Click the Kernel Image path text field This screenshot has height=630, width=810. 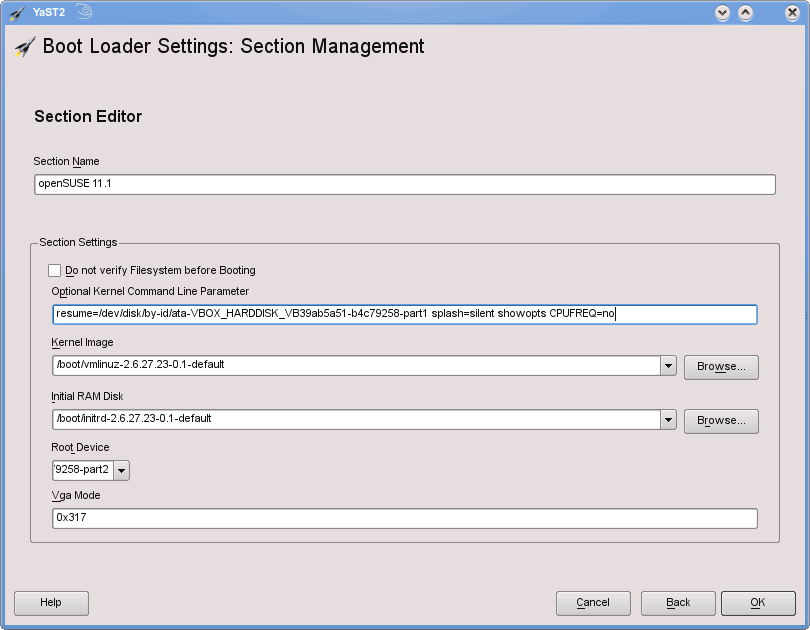(356, 366)
